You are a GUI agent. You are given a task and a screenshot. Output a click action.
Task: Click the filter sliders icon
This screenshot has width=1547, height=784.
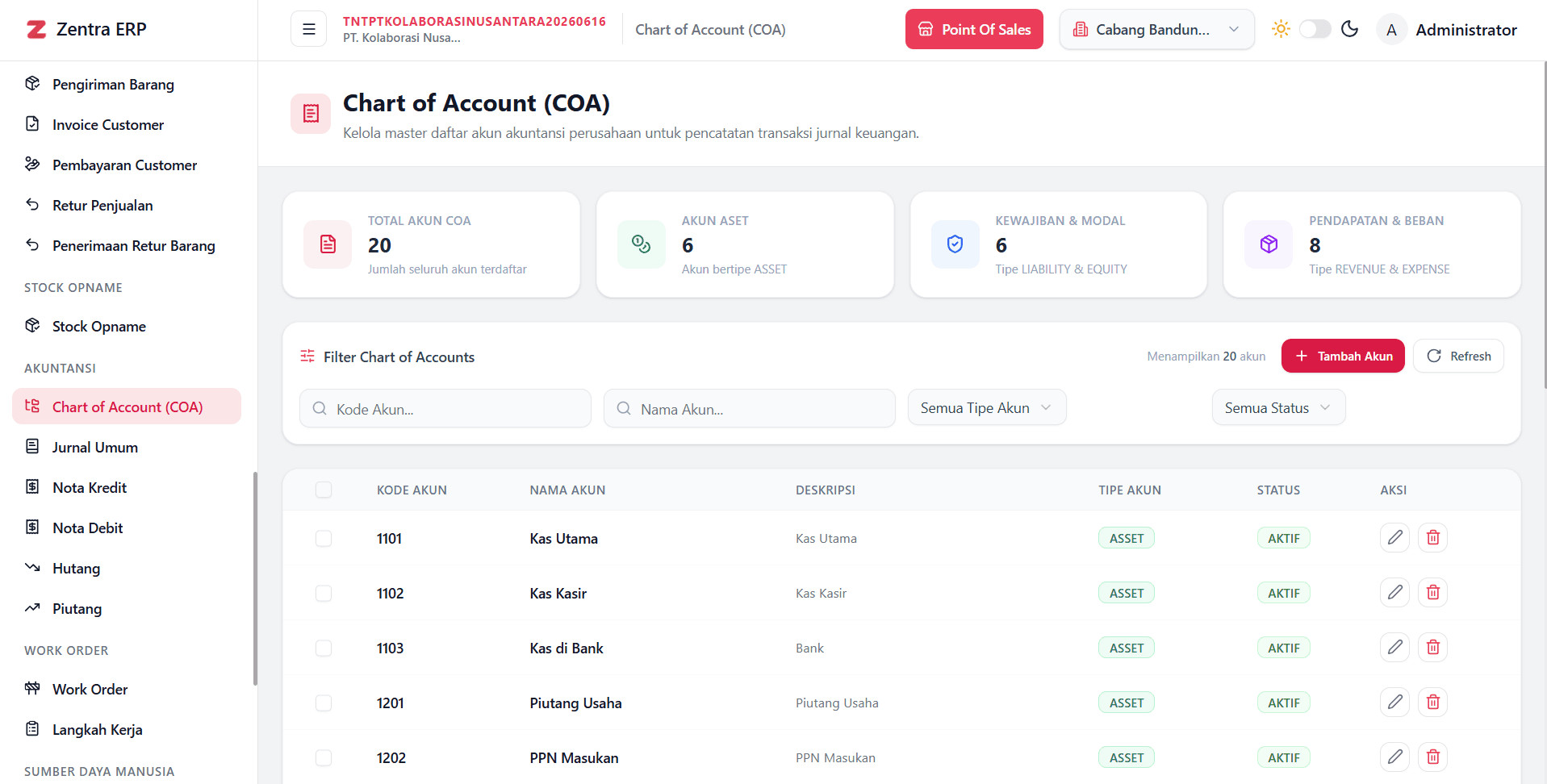click(x=307, y=356)
